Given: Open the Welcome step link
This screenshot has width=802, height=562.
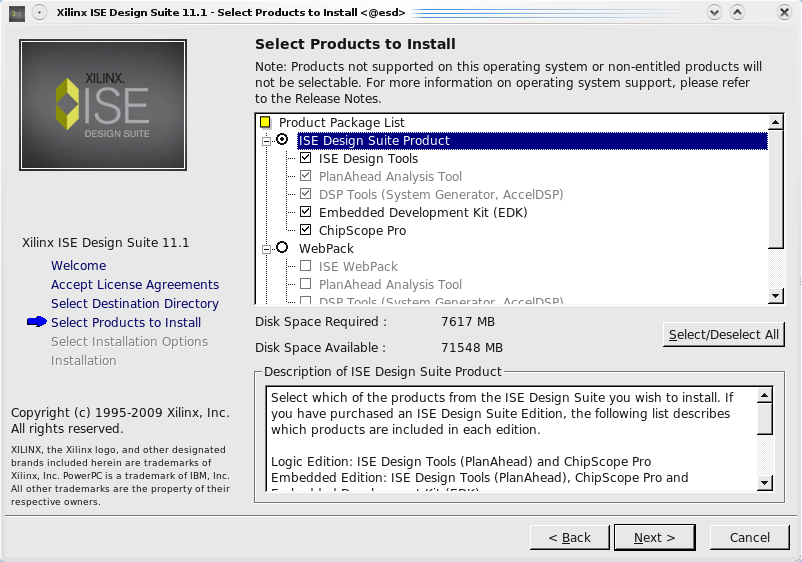Looking at the screenshot, I should (x=79, y=265).
